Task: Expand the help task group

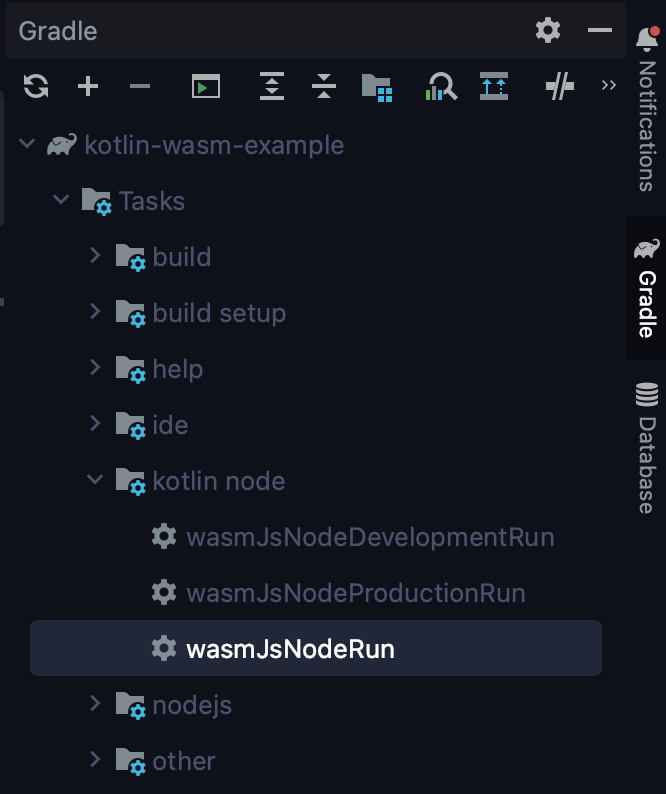Action: 95,367
